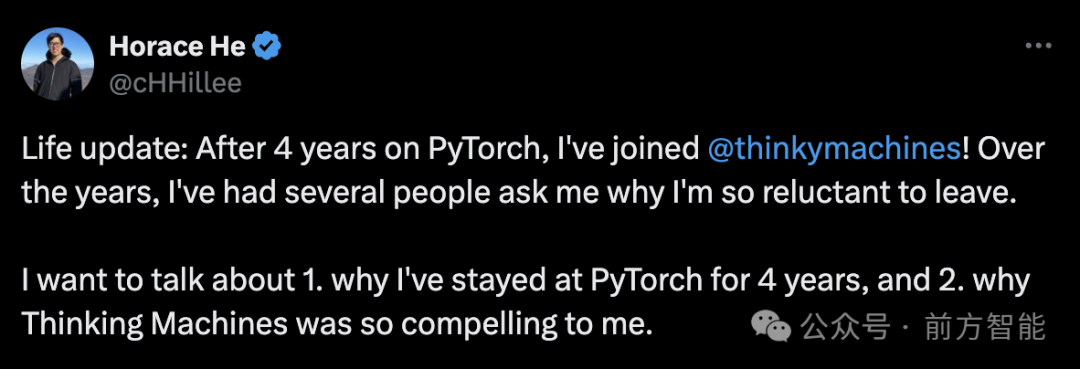Follow the @thinkymachines mention link

(x=833, y=151)
